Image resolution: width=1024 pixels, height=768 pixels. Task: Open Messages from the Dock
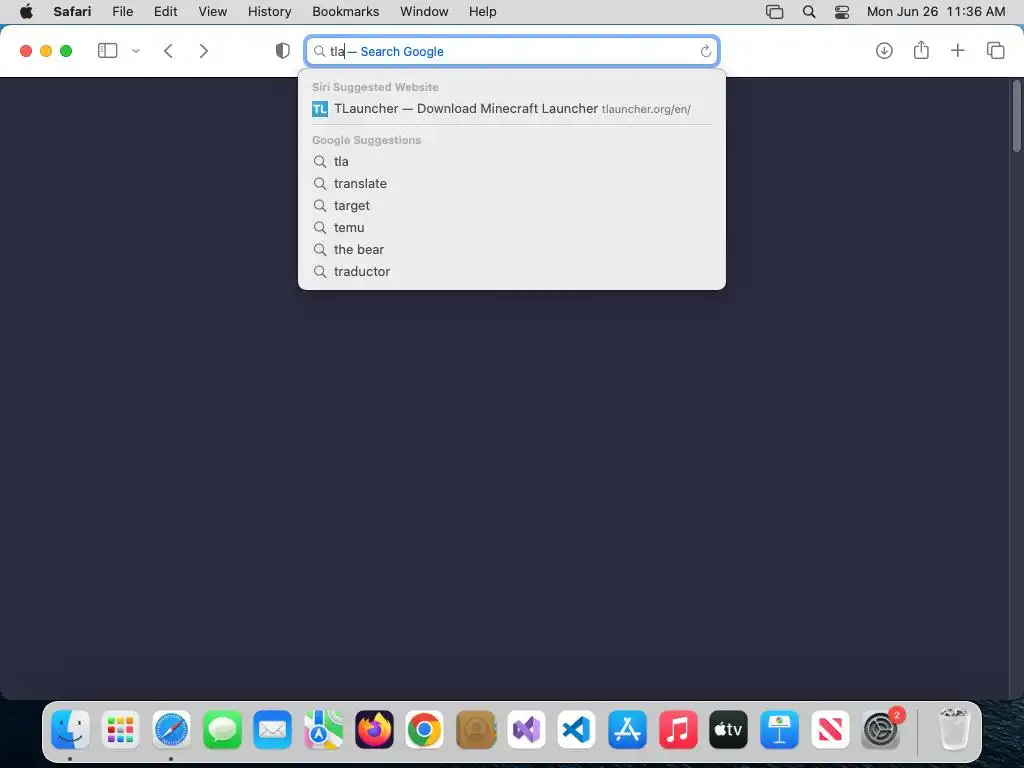[222, 729]
